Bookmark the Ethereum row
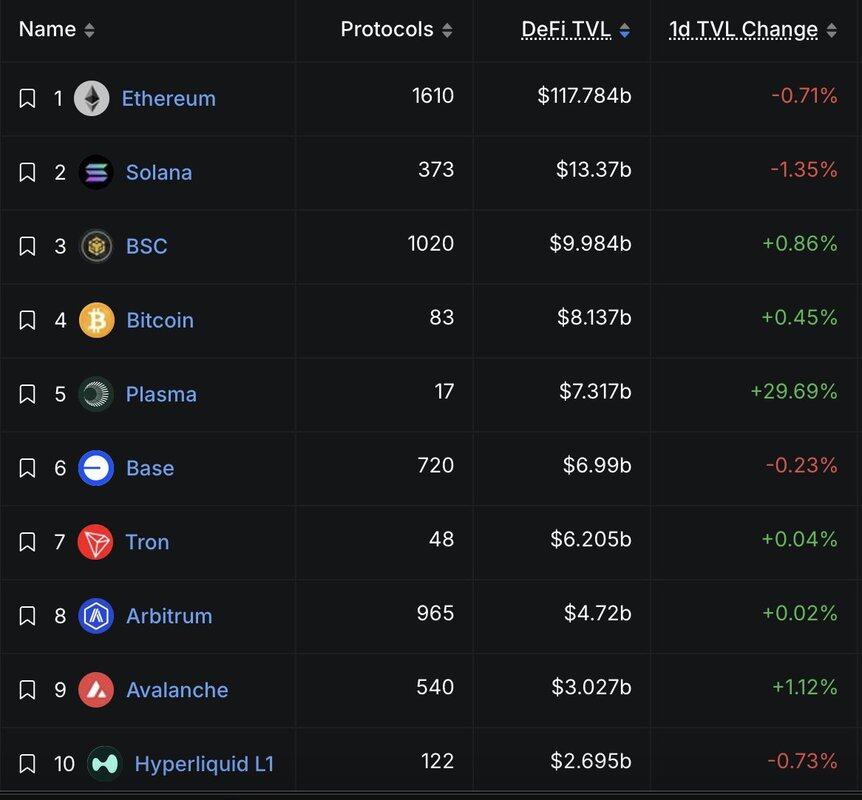Image resolution: width=862 pixels, height=800 pixels. pos(27,98)
